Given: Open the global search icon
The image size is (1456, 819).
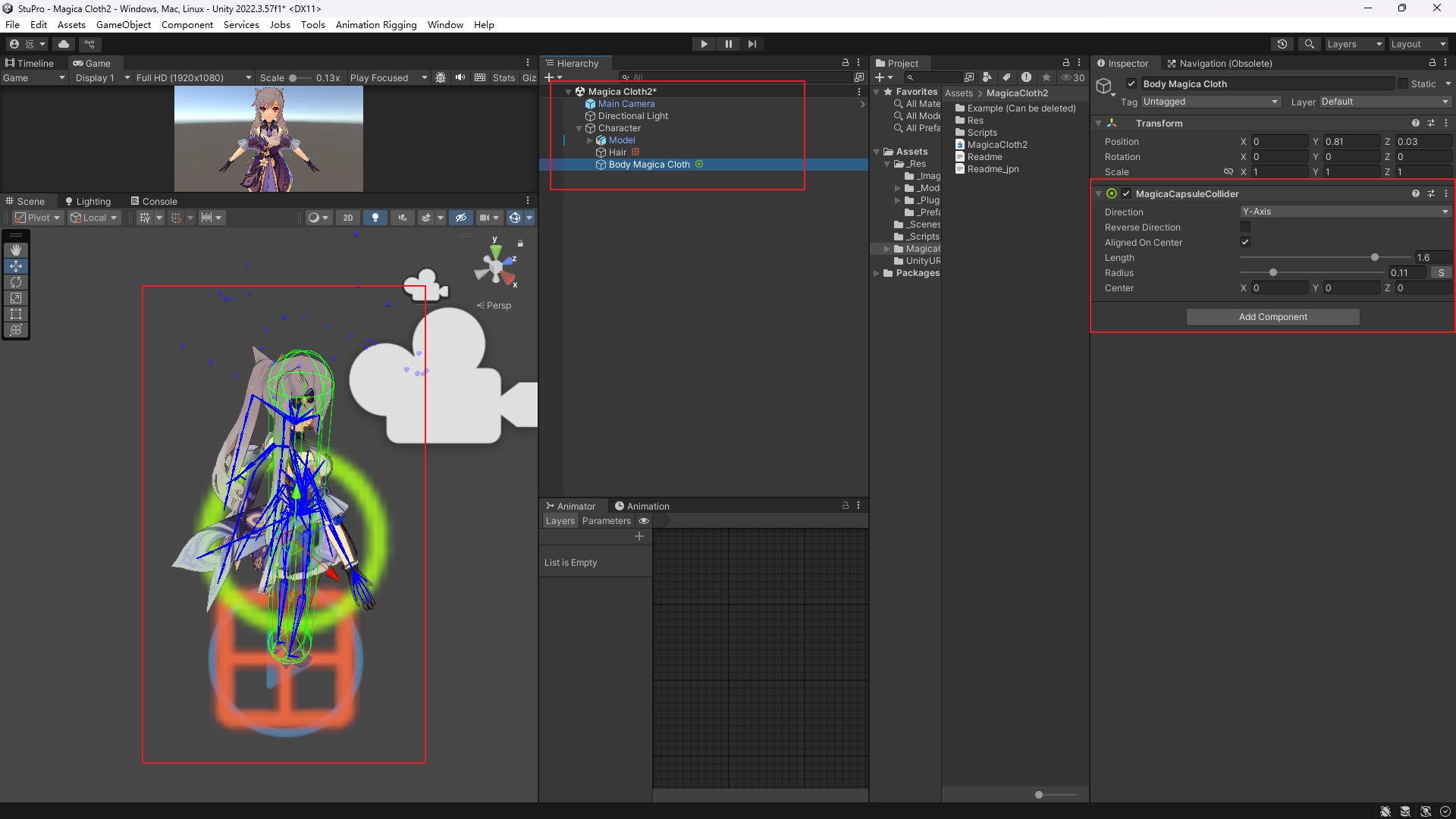Looking at the screenshot, I should click(x=1309, y=44).
